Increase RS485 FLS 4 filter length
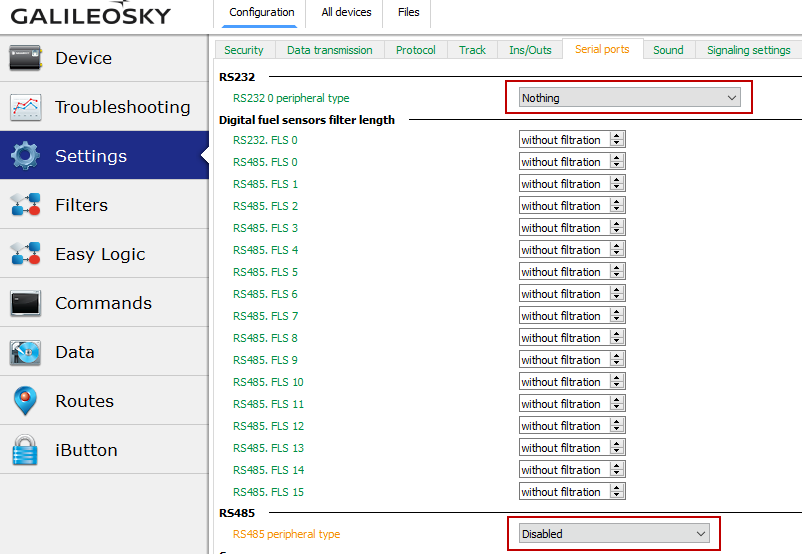The width and height of the screenshot is (802, 554). [x=617, y=246]
